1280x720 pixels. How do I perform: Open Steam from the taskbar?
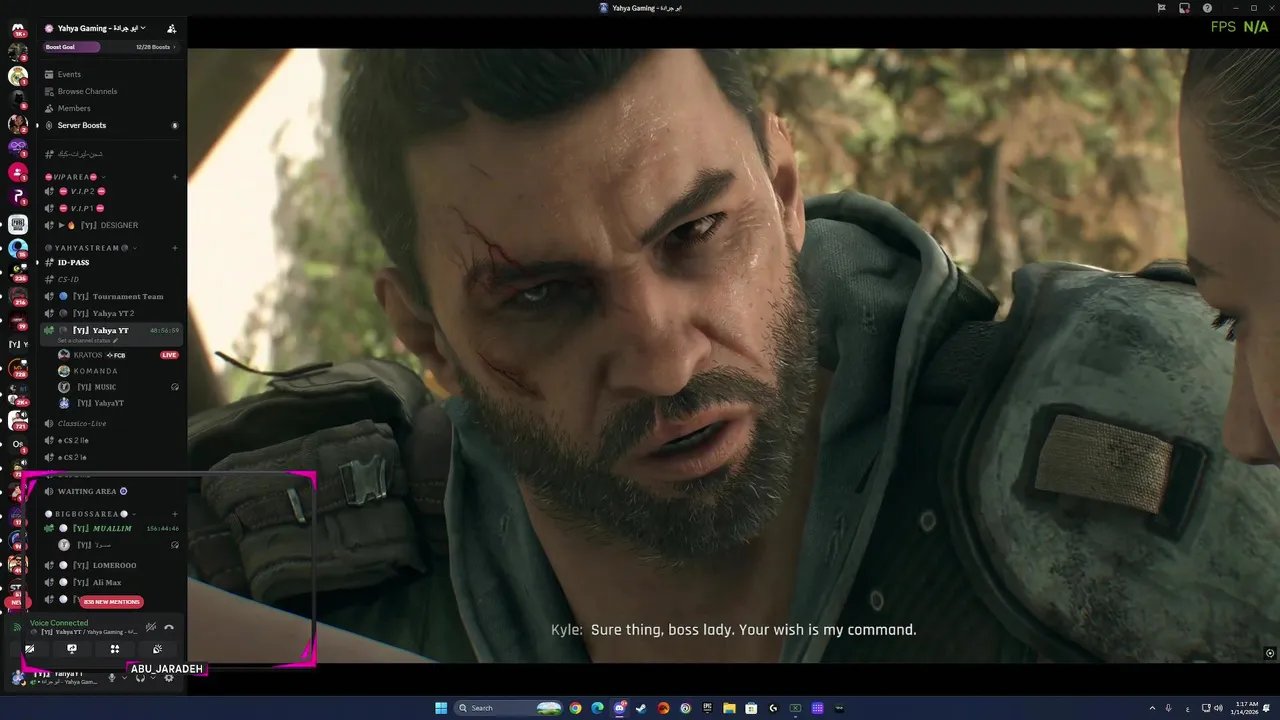(641, 708)
